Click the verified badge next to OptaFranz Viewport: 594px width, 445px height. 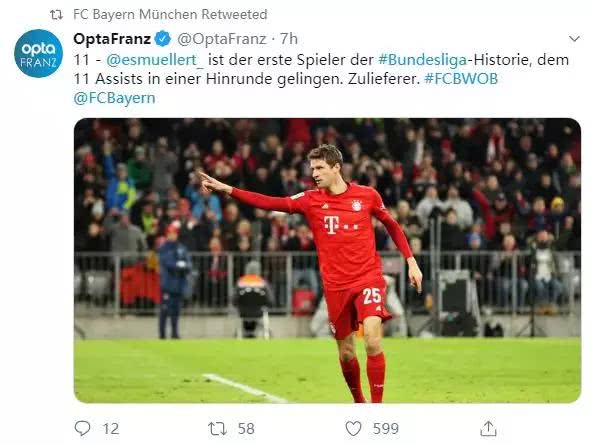pos(163,39)
